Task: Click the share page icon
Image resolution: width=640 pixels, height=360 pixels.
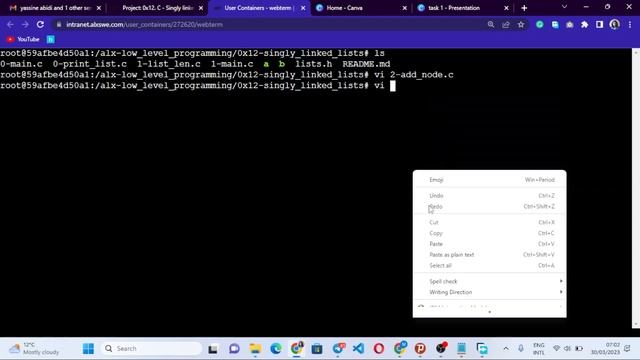Action: pyautogui.click(x=506, y=24)
